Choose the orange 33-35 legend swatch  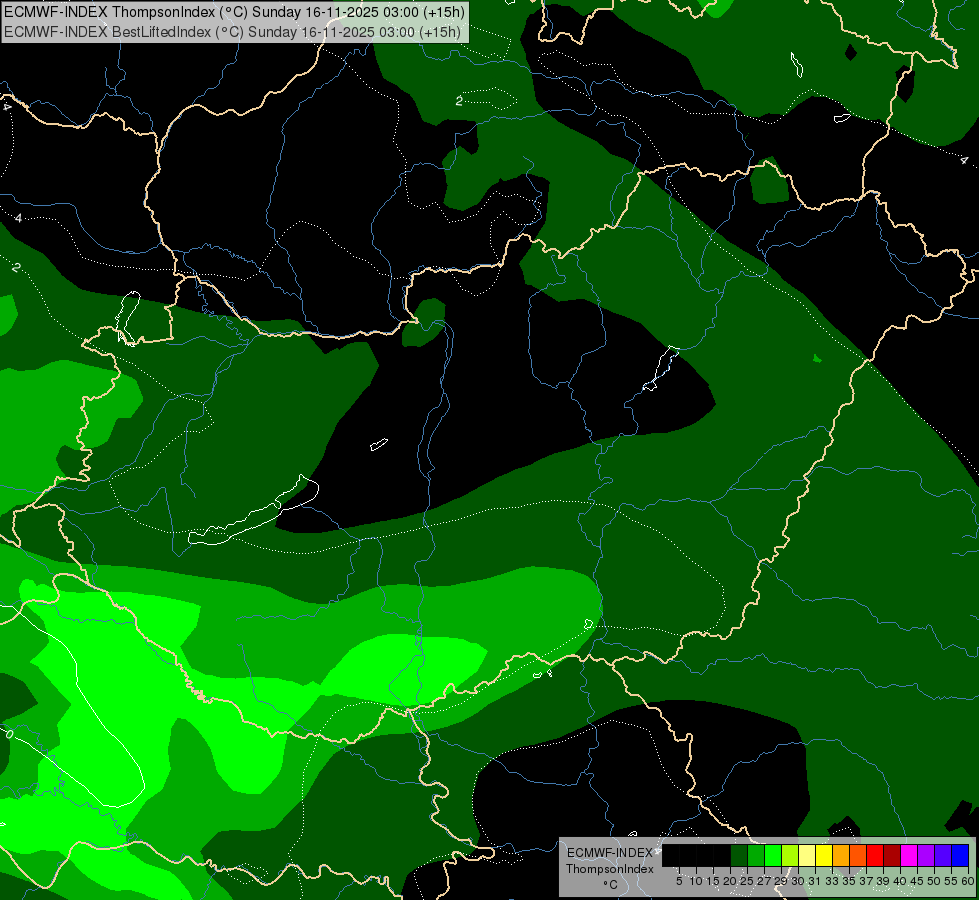point(841,855)
